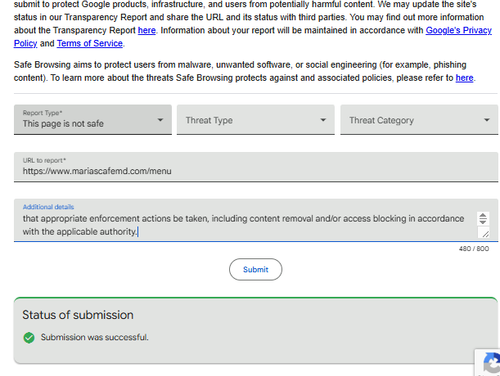The image size is (500, 376).
Task: Open the Report Type dropdown
Action: pos(93,120)
